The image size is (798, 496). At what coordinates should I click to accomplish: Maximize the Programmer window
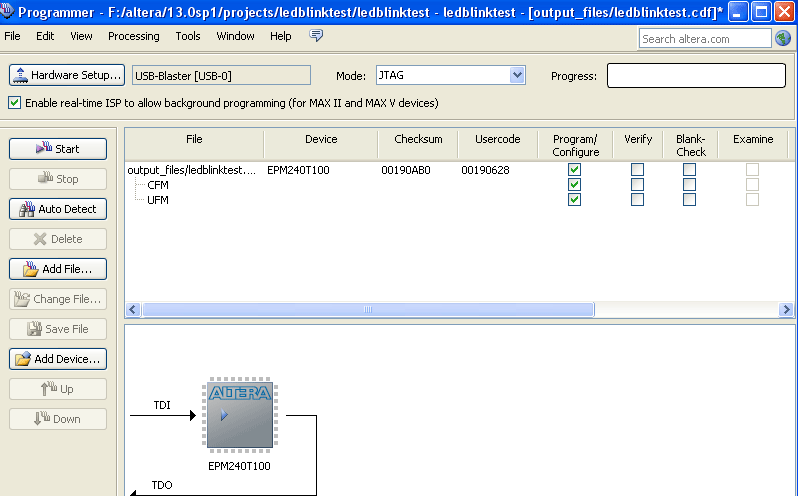[761, 11]
